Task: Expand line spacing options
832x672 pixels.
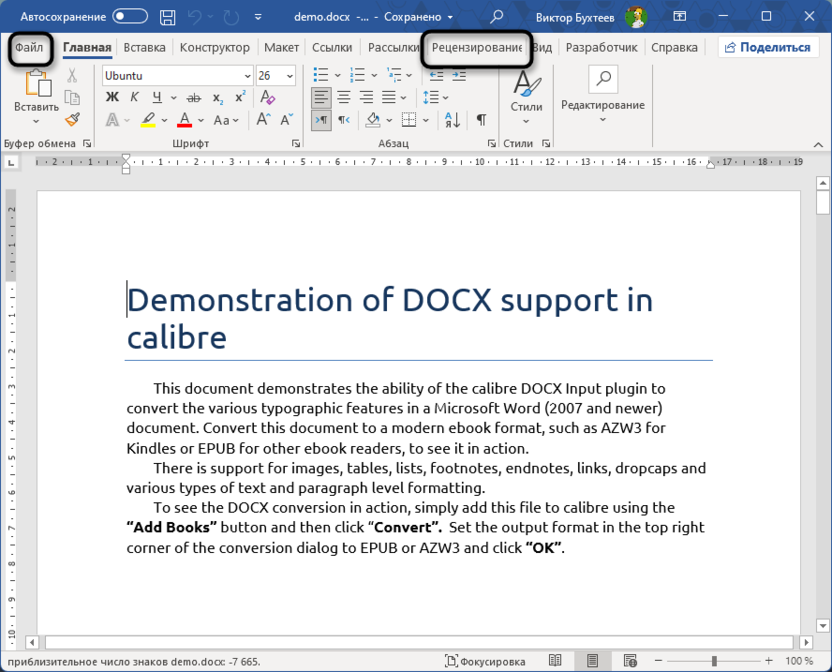Action: [445, 98]
